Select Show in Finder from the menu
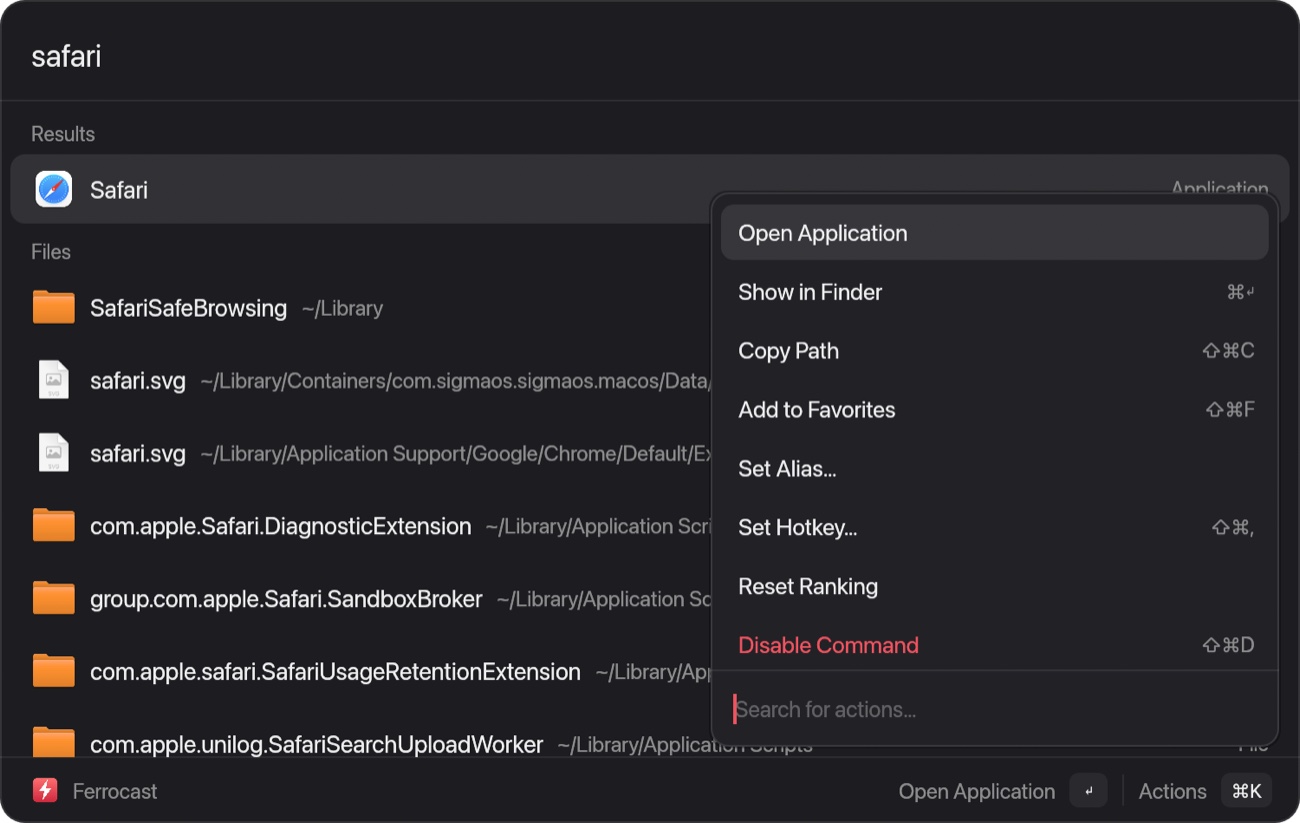The width and height of the screenshot is (1300, 823). pyautogui.click(x=995, y=292)
